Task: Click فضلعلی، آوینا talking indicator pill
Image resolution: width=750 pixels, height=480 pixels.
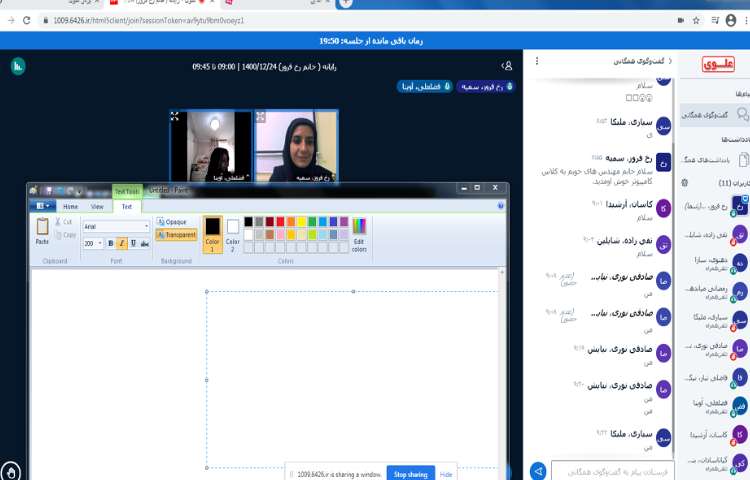Action: click(424, 87)
